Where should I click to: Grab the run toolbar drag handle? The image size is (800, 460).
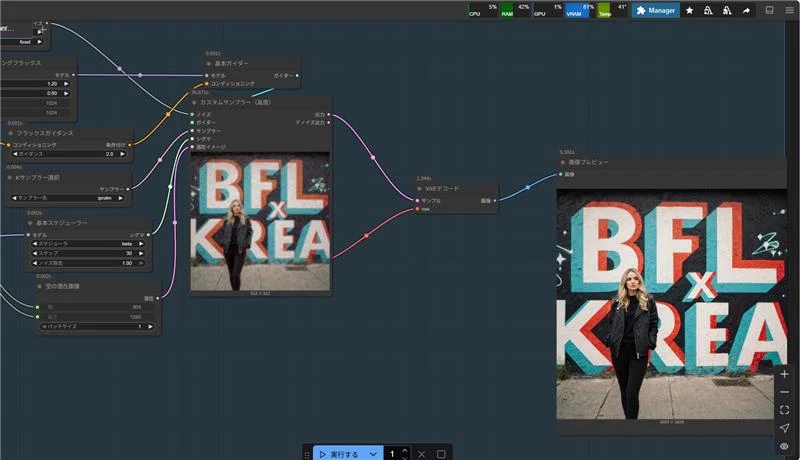coord(307,454)
